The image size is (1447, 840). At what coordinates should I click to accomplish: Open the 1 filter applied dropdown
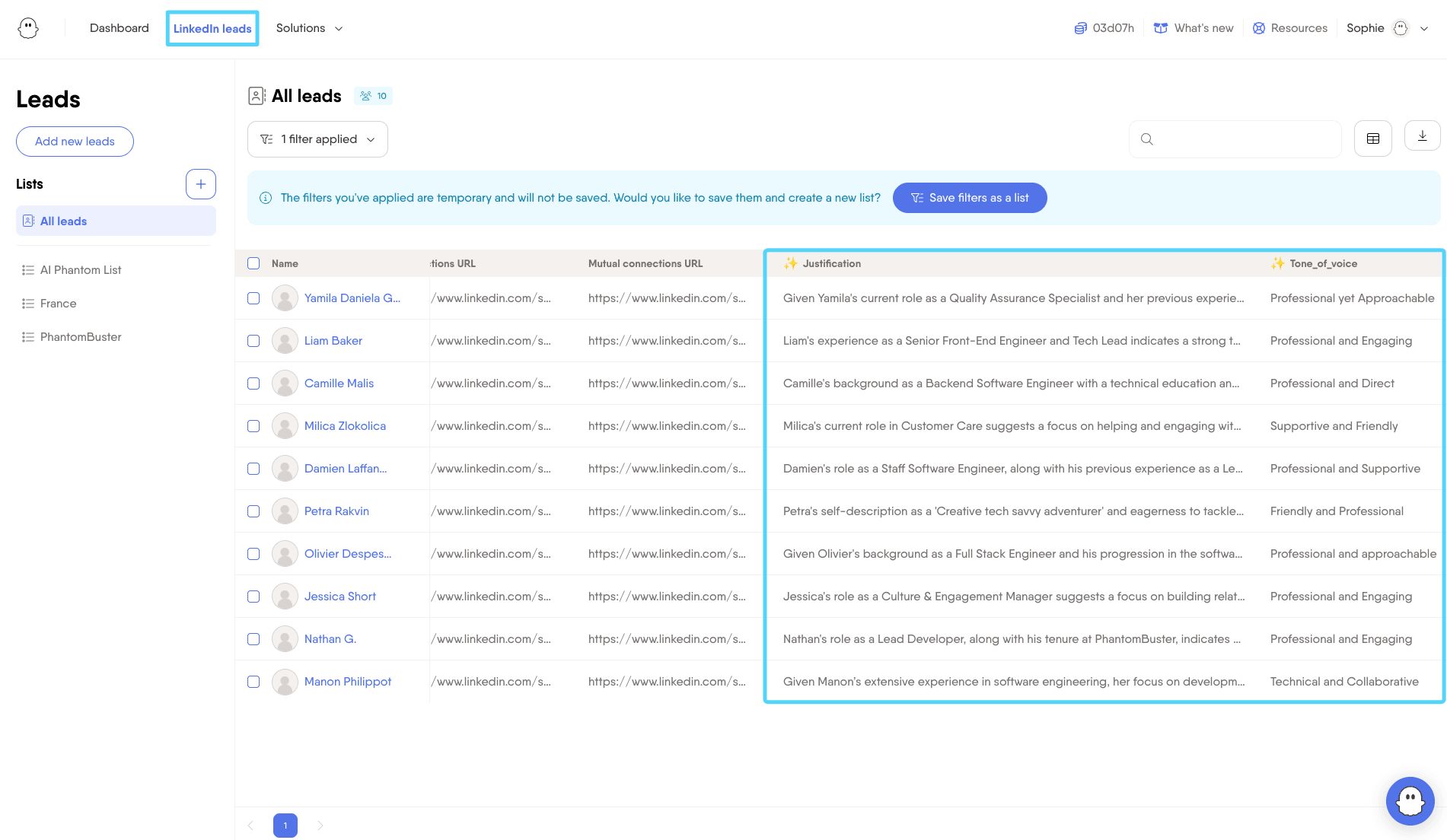(317, 139)
